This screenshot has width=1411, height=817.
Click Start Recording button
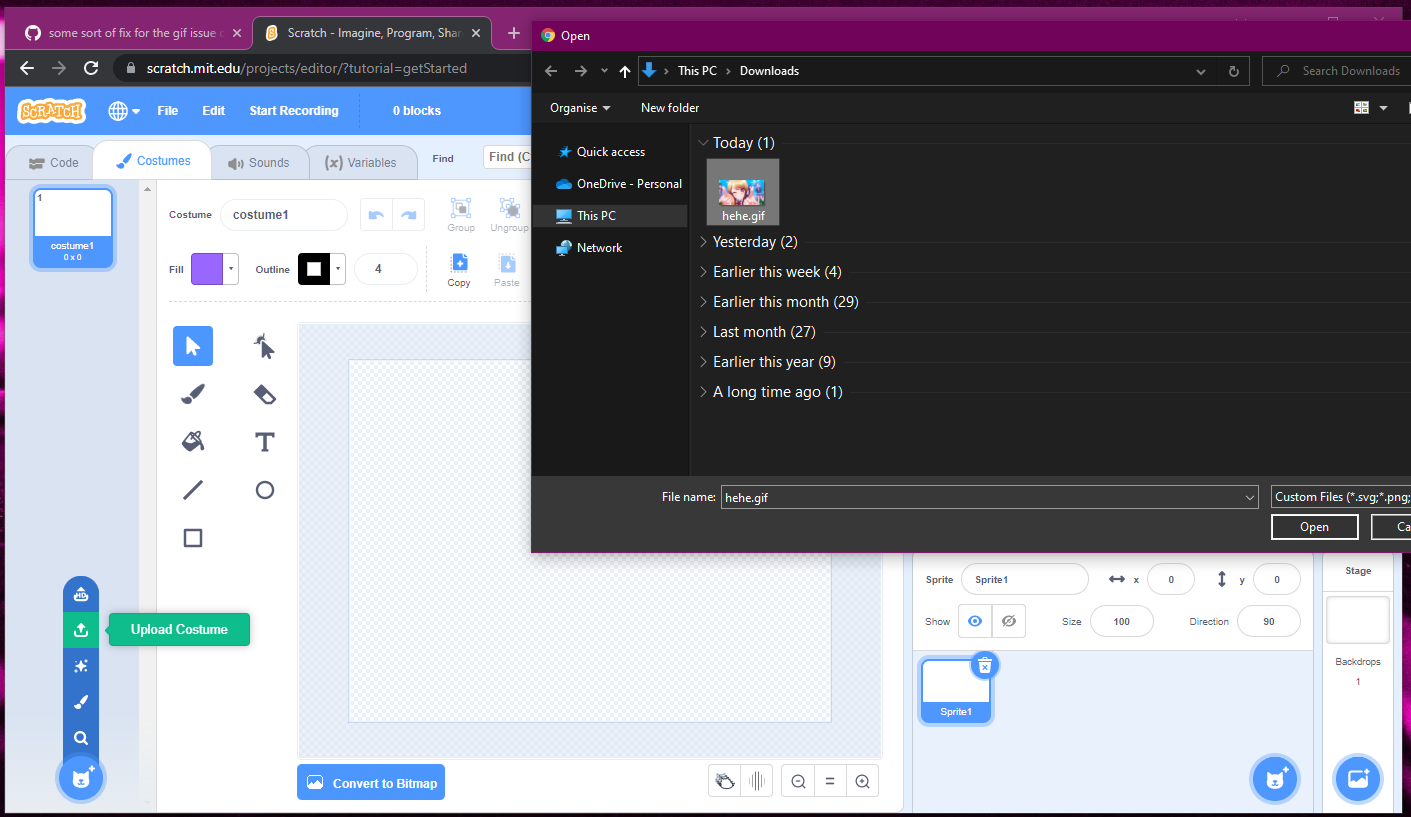(294, 111)
